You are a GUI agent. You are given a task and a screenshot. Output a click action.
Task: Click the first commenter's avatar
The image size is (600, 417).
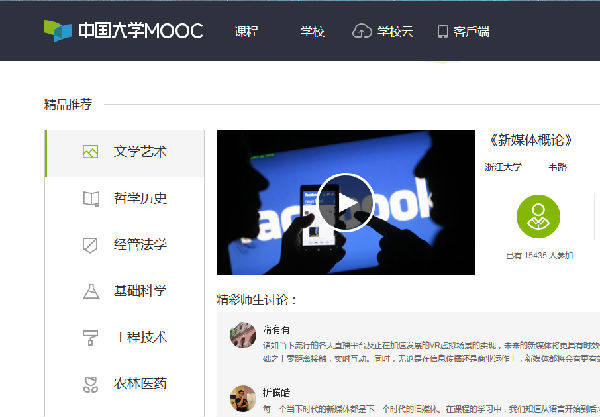(243, 335)
